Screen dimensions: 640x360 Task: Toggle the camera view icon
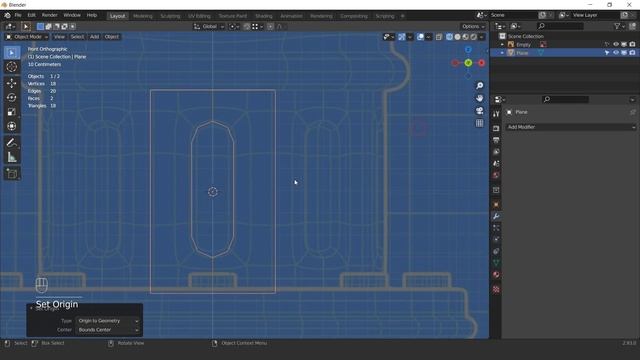[480, 111]
